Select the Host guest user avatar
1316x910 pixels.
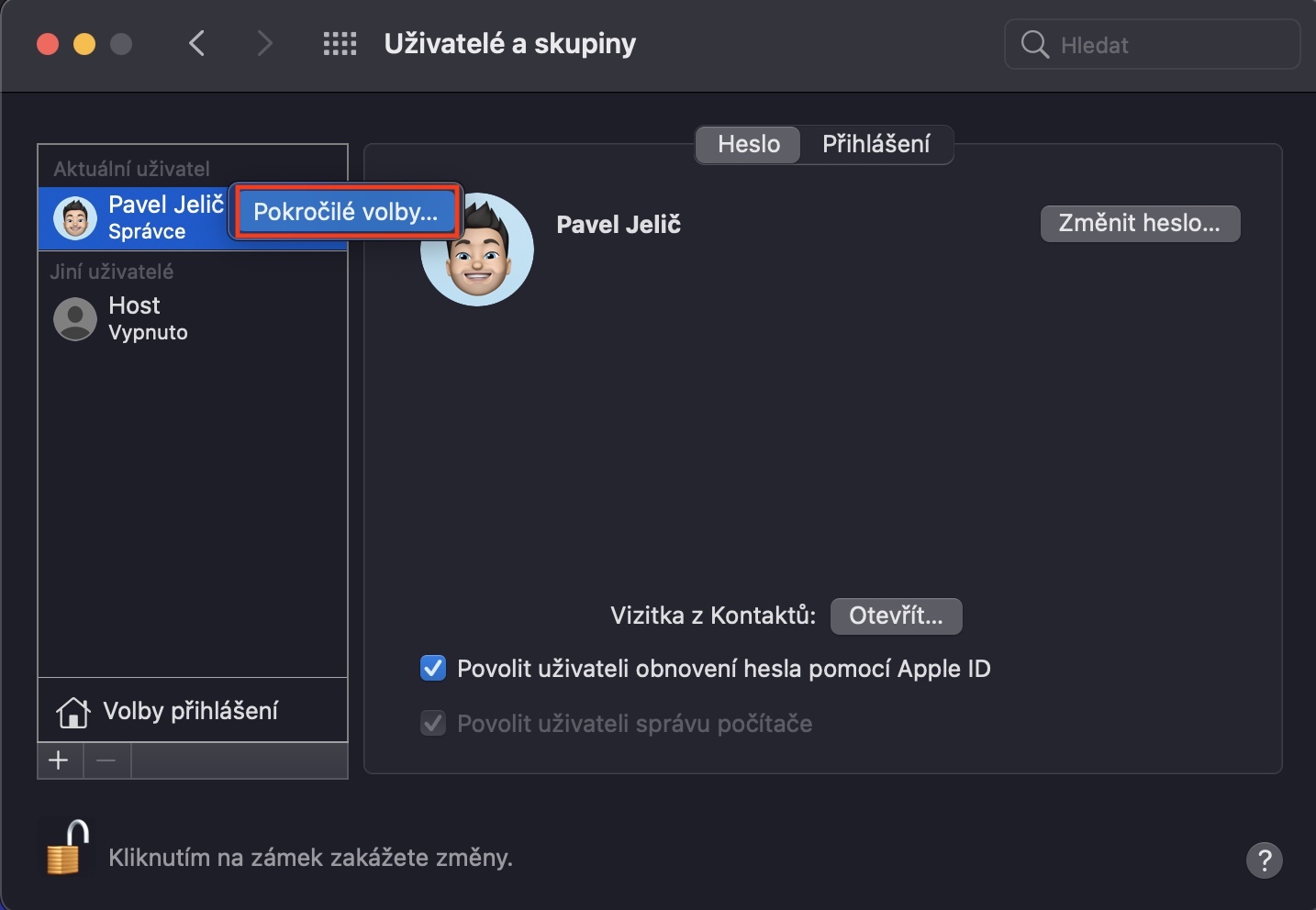(75, 319)
